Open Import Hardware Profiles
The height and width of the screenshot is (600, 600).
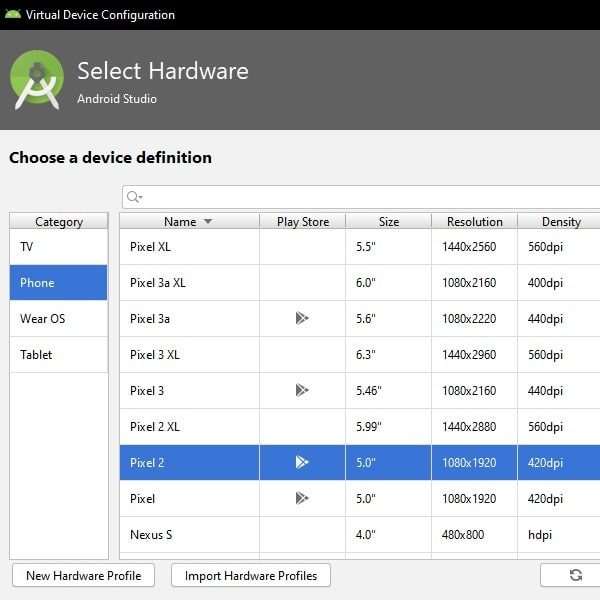[x=251, y=575]
